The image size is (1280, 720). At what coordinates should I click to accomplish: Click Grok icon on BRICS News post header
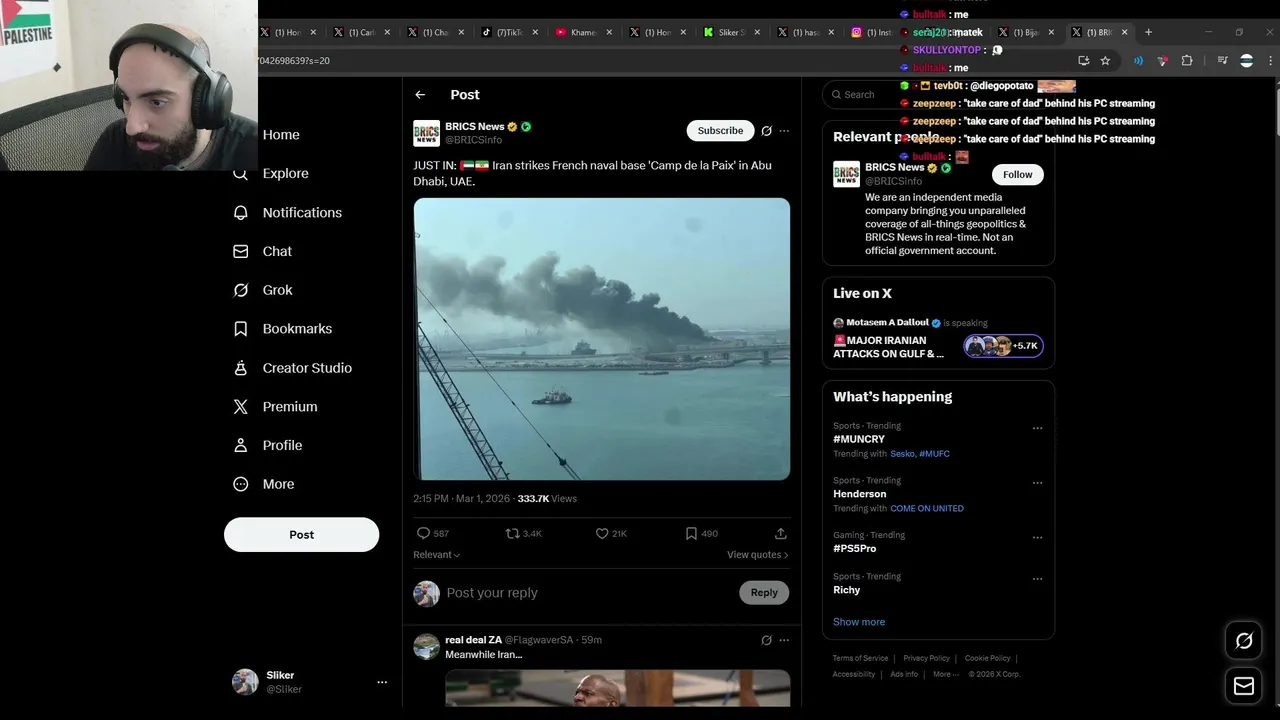tap(766, 131)
